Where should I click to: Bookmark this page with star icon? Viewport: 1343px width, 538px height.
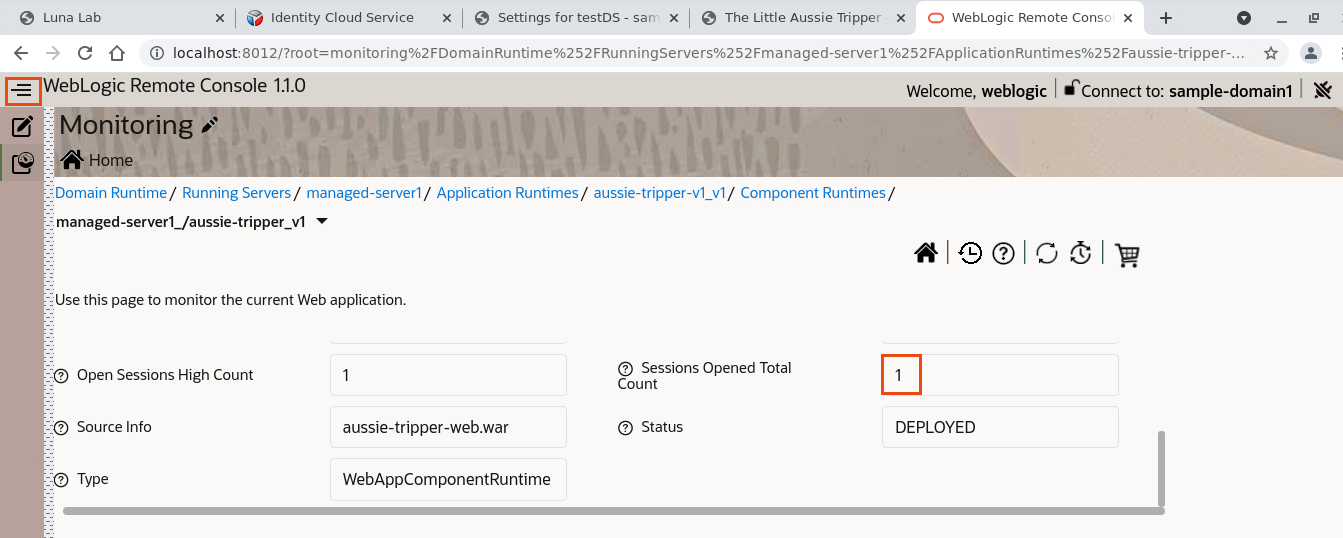1271,53
